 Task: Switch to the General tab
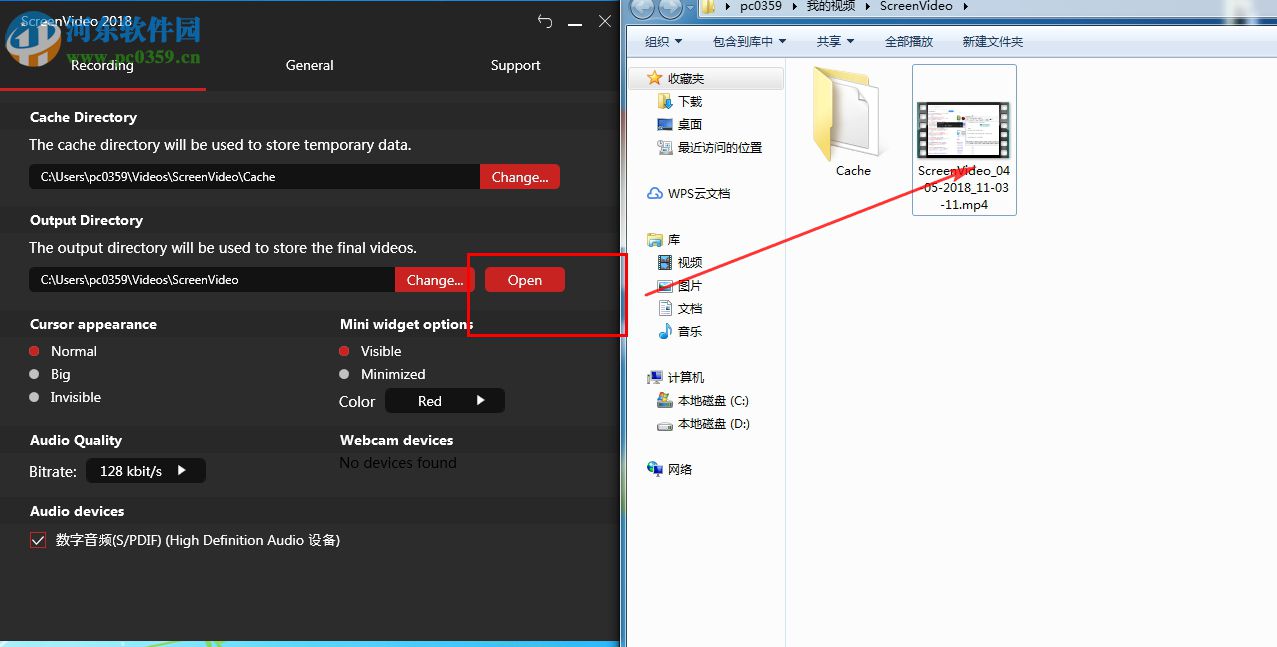coord(309,66)
